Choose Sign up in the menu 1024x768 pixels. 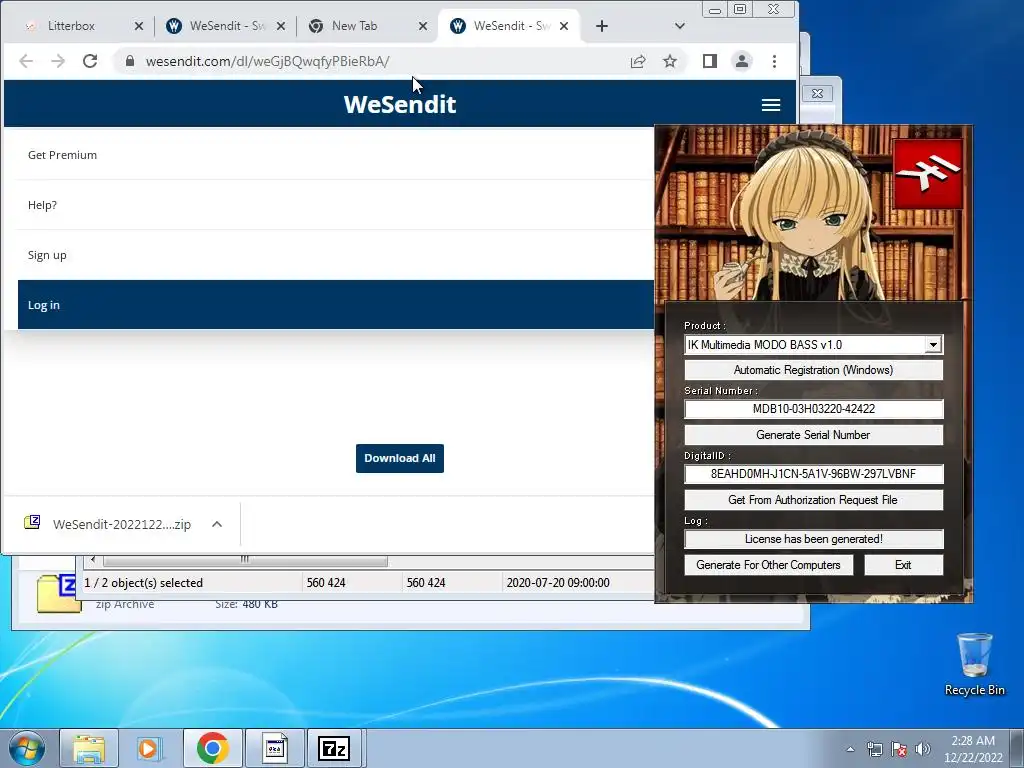pyautogui.click(x=47, y=255)
